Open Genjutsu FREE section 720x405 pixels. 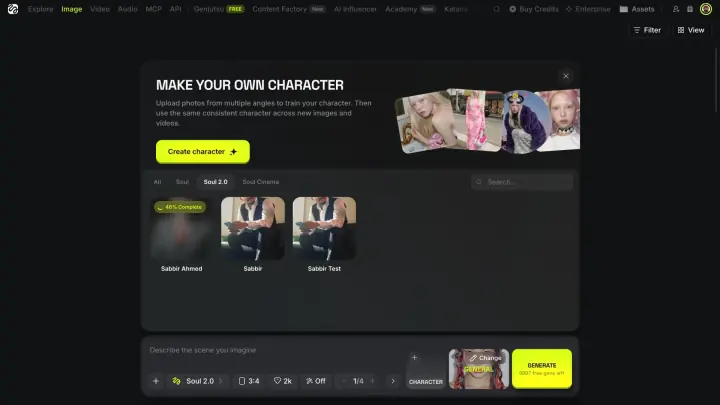(x=219, y=9)
